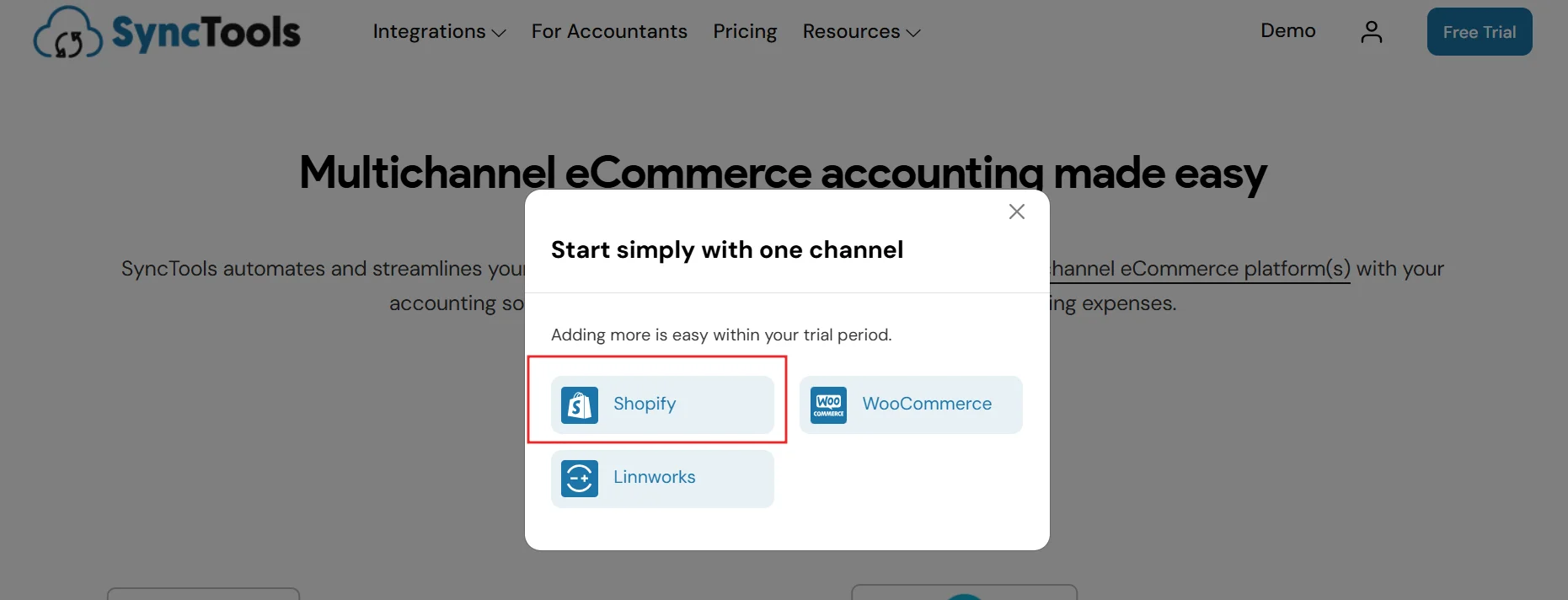Viewport: 1568px width, 600px height.
Task: Click the Linnworks logo icon
Action: [x=580, y=479]
